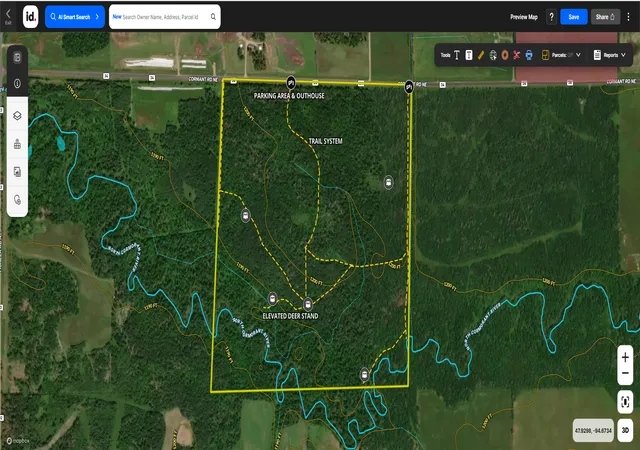
Task: Save the map
Action: (x=573, y=17)
